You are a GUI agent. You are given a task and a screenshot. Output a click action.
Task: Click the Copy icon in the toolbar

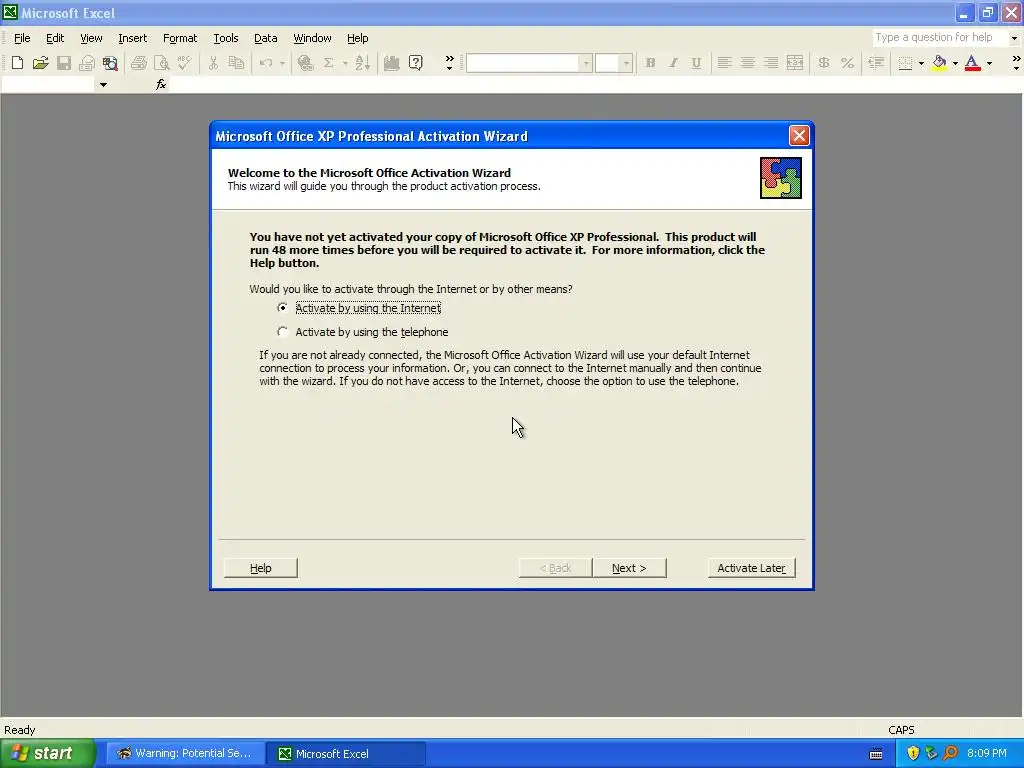[x=236, y=63]
